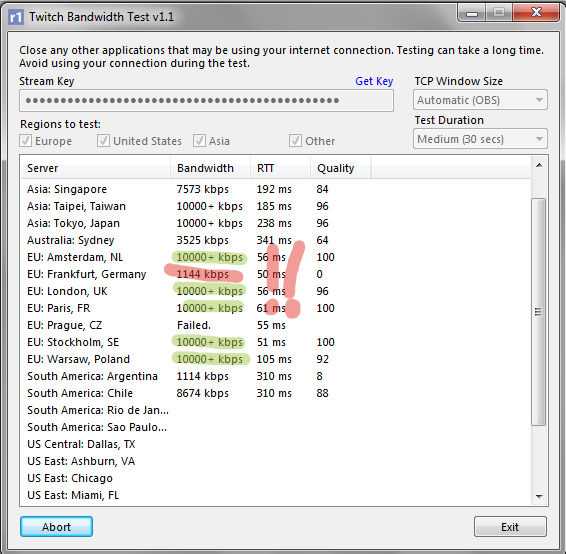Click the scrollbar up arrow
The height and width of the screenshot is (554, 566).
[x=539, y=166]
